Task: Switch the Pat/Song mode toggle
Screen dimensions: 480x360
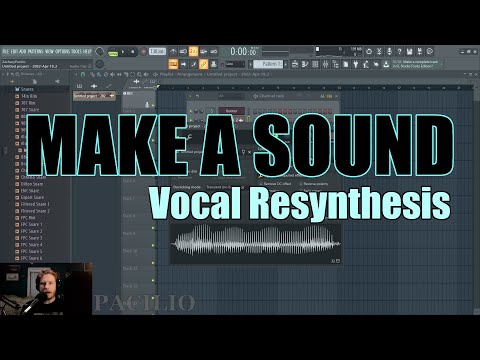Action: 113,52
